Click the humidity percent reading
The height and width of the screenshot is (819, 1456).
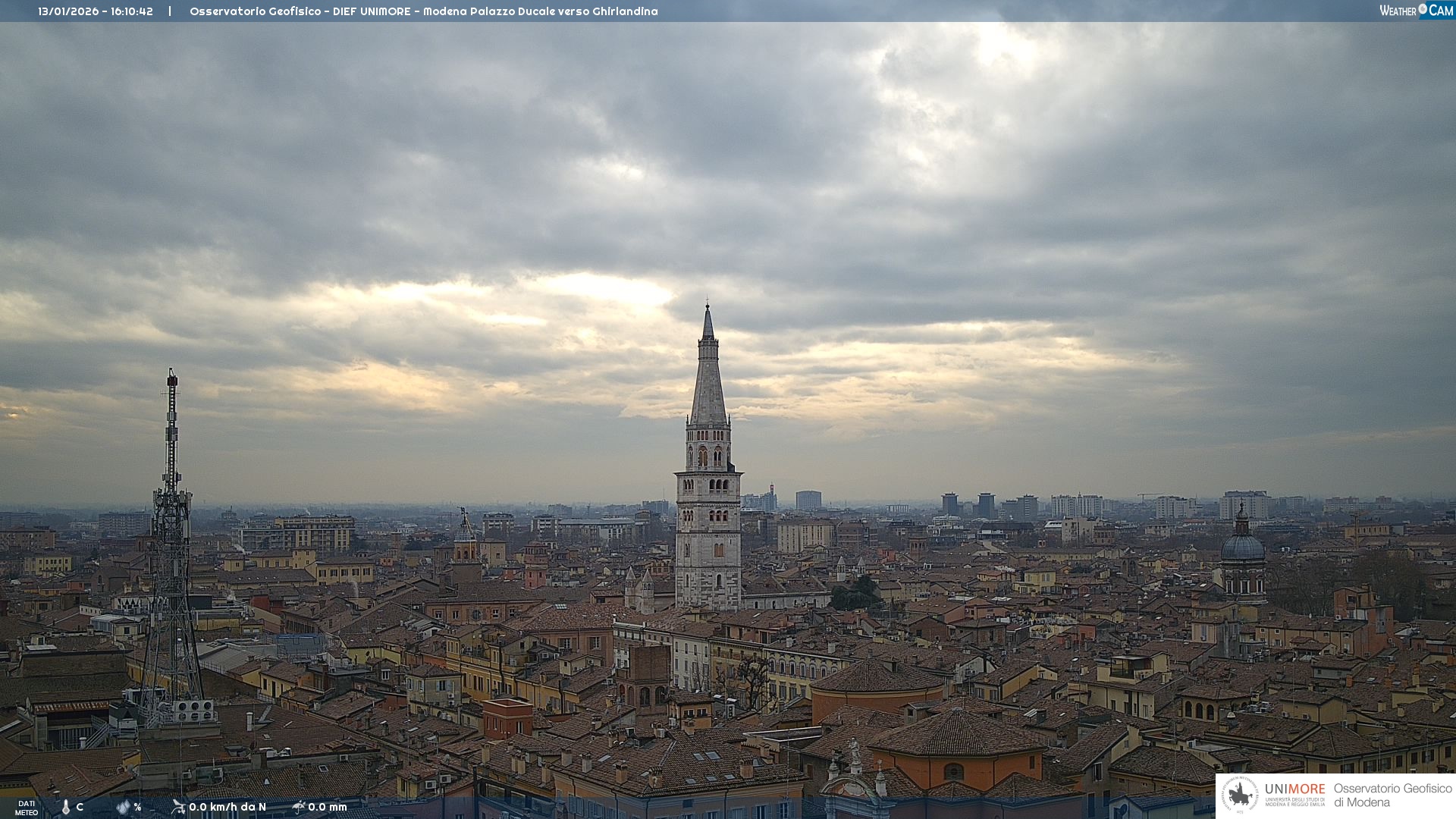click(x=137, y=807)
